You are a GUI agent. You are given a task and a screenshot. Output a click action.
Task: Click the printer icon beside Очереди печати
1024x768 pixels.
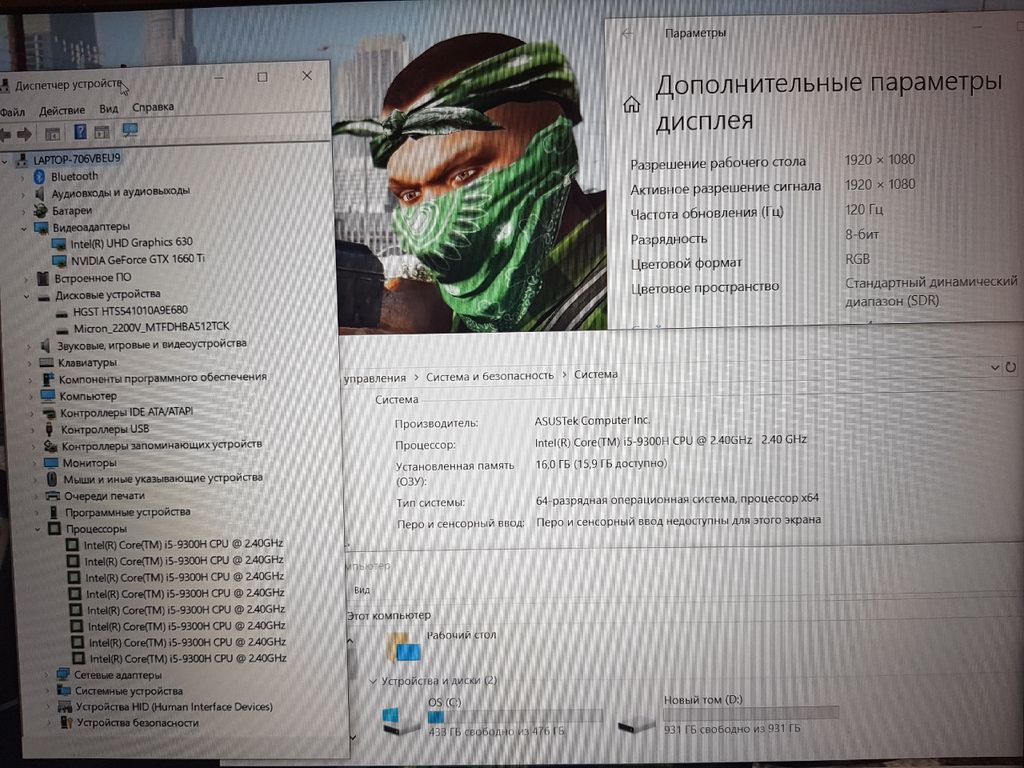(53, 496)
